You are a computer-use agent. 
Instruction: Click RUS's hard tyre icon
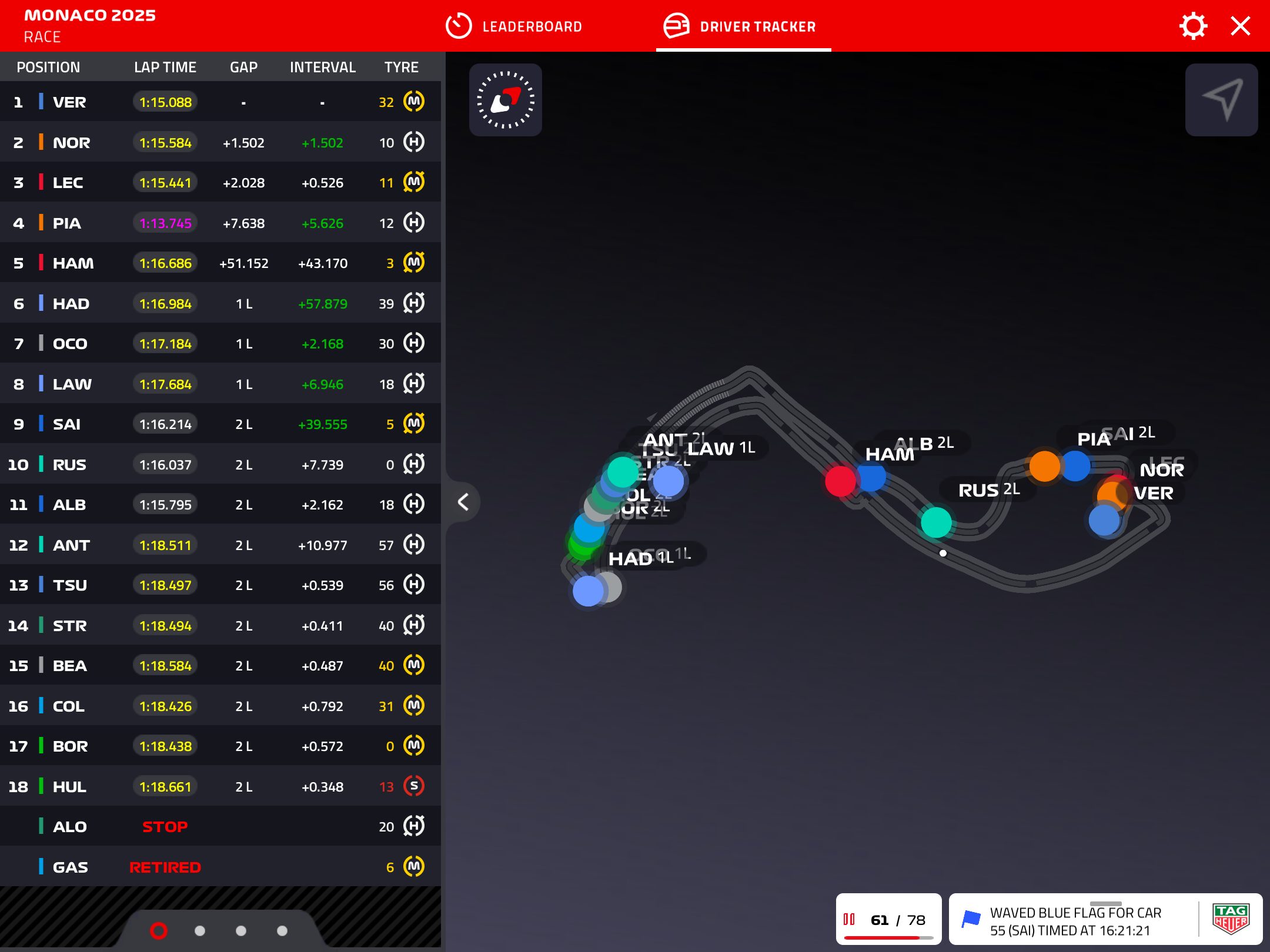coord(414,464)
